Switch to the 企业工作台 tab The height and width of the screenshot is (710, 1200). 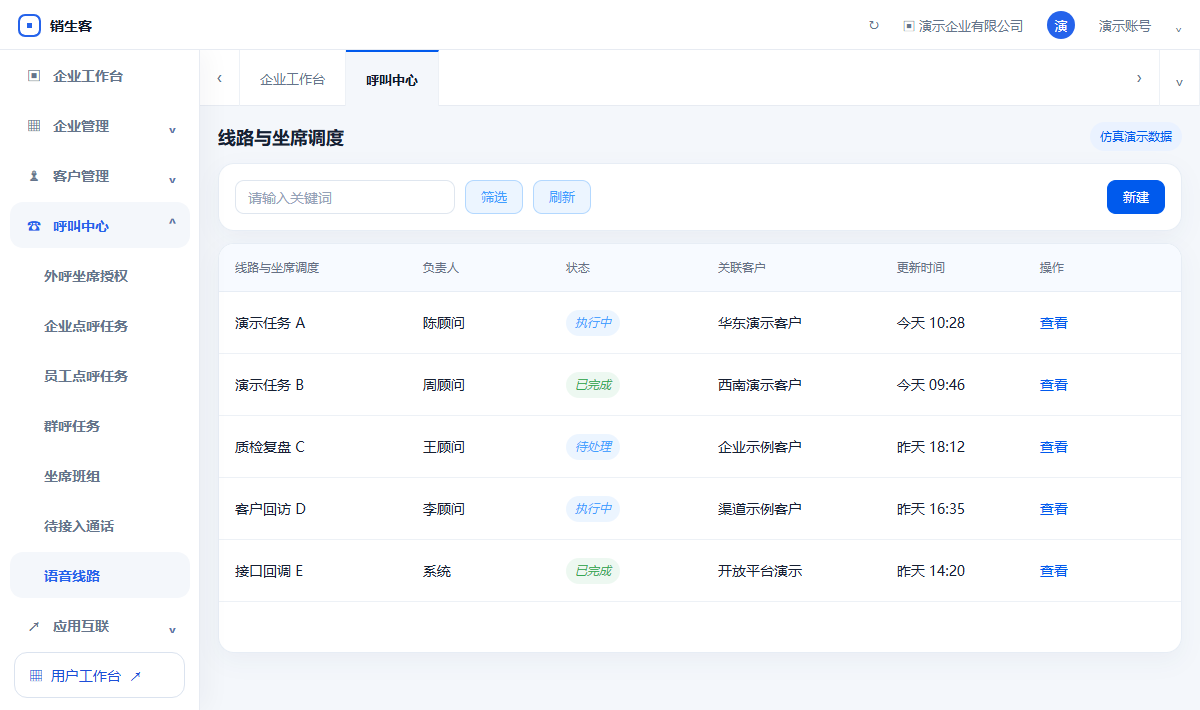[292, 79]
